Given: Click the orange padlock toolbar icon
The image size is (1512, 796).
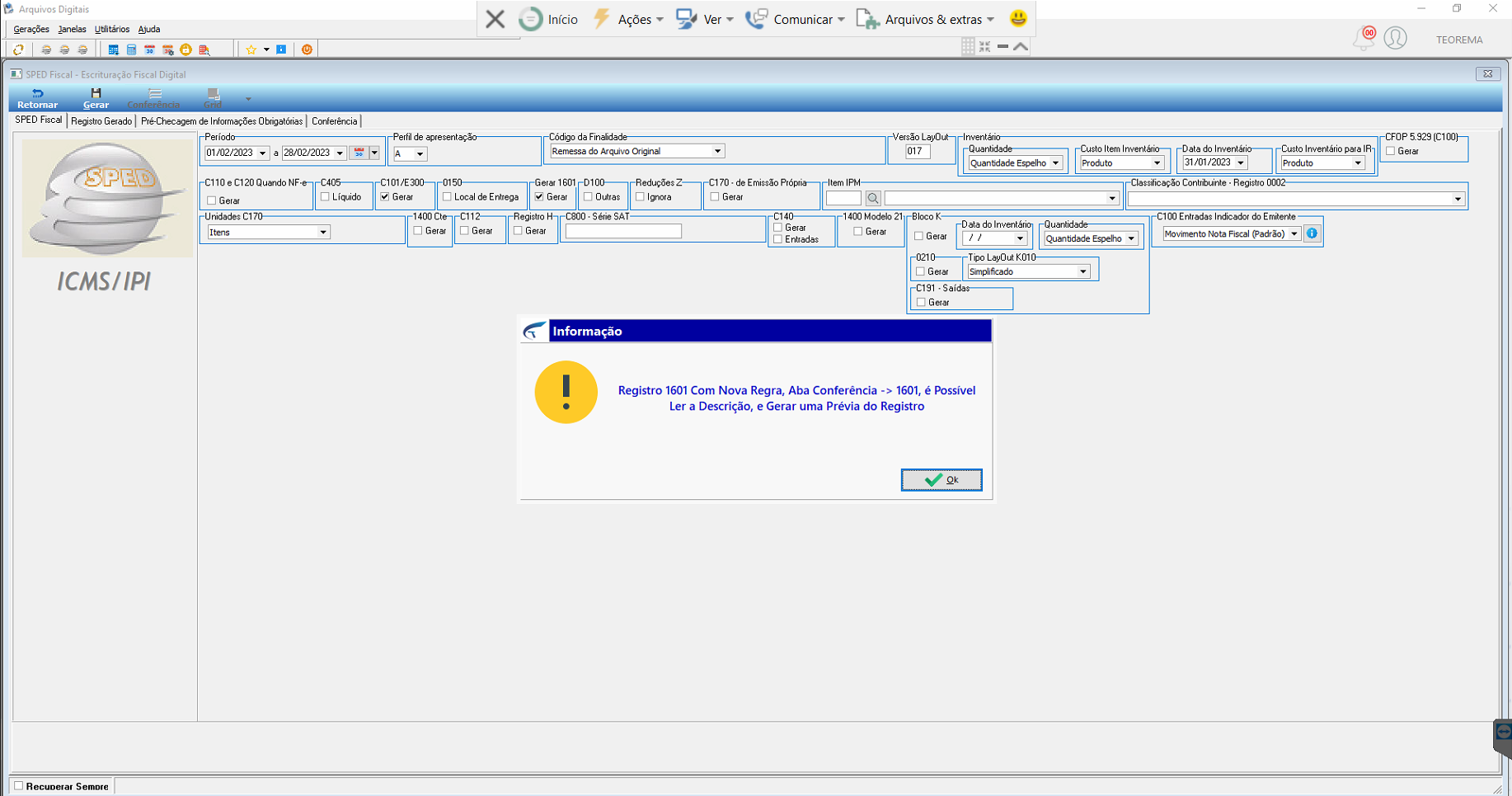Looking at the screenshot, I should pyautogui.click(x=185, y=49).
